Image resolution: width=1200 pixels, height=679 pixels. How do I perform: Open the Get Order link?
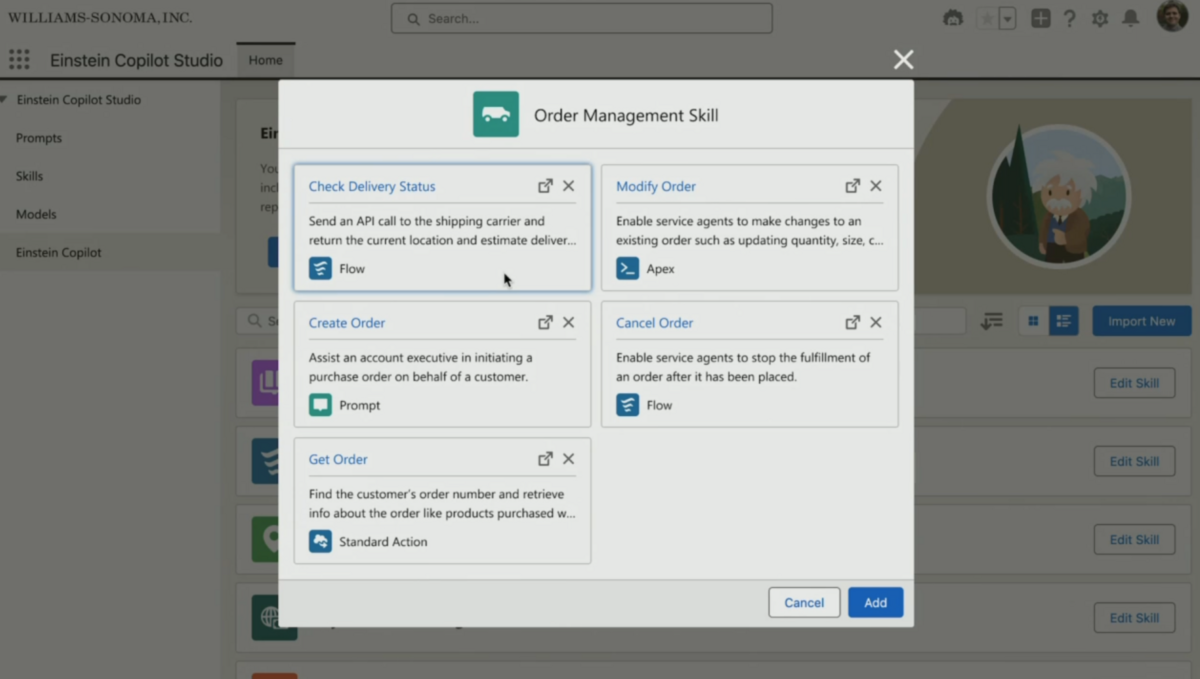coord(338,459)
